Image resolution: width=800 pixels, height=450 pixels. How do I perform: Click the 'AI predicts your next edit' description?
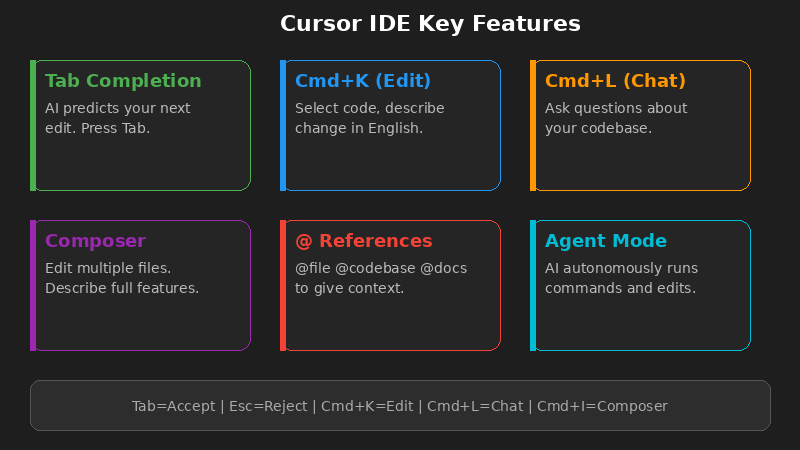117,118
